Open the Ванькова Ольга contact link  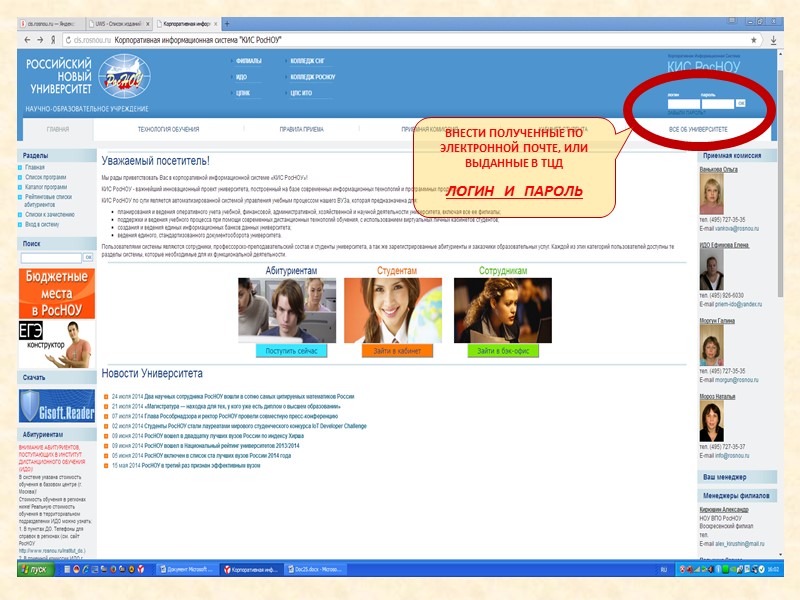pos(718,169)
